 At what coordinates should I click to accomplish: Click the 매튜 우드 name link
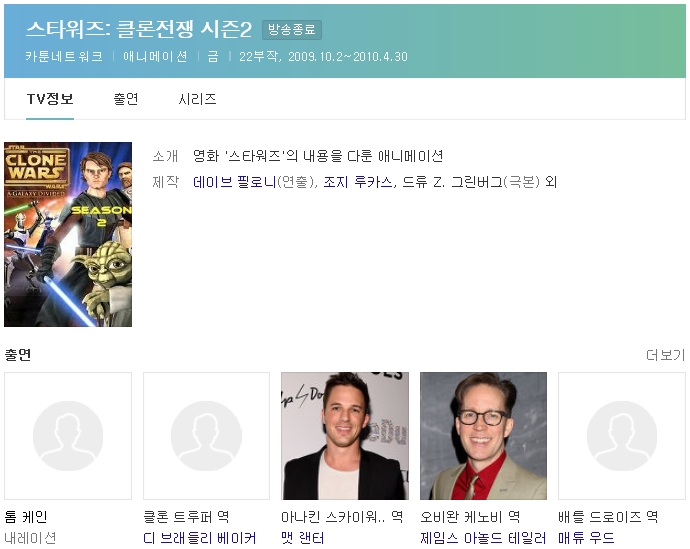click(x=586, y=538)
